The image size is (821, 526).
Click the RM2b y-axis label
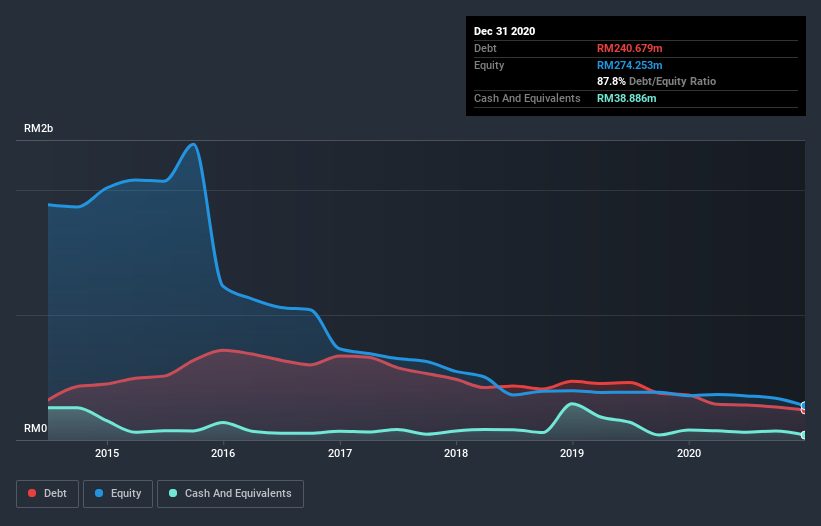coord(38,128)
